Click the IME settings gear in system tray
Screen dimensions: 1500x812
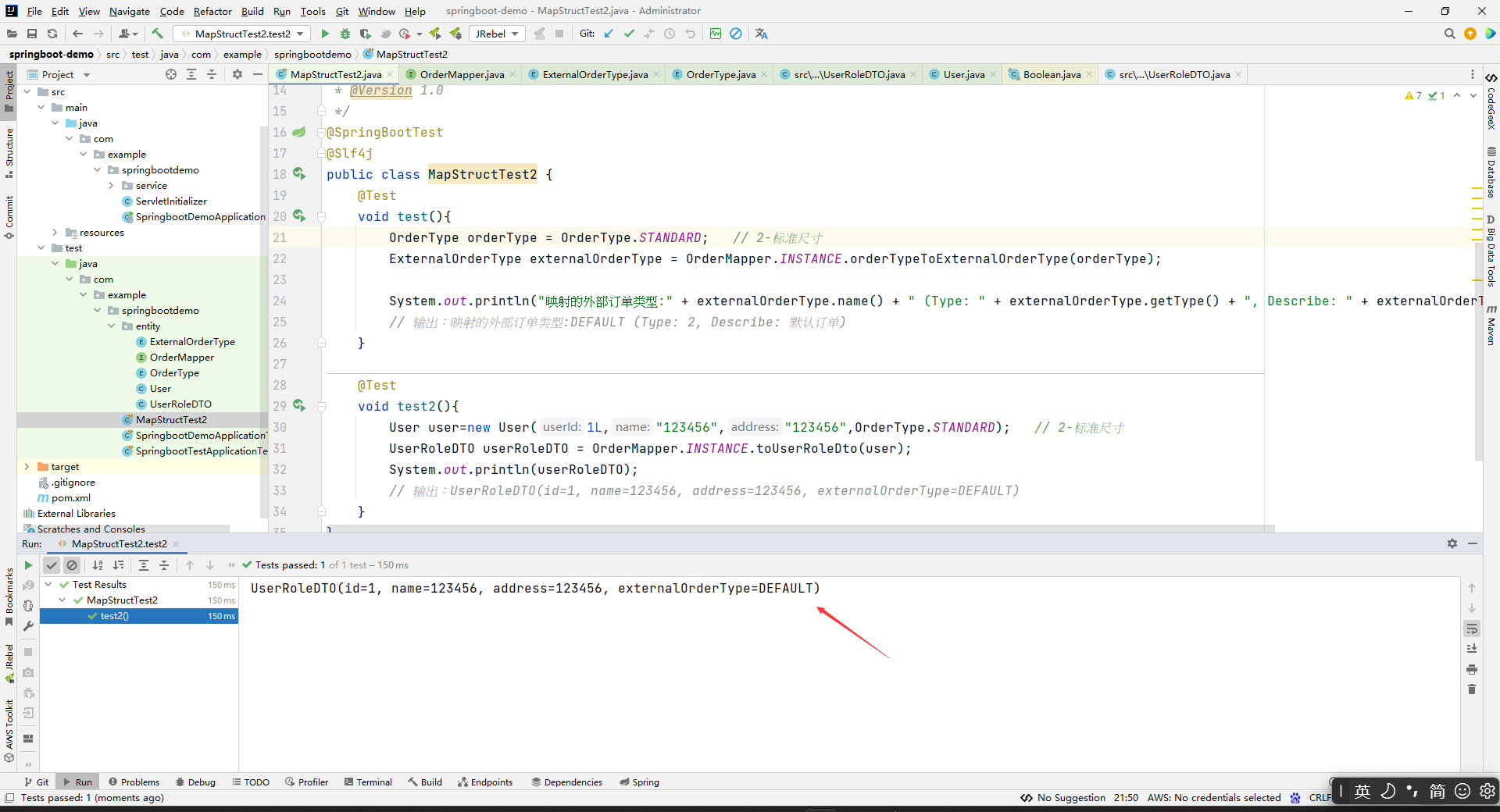[1487, 791]
